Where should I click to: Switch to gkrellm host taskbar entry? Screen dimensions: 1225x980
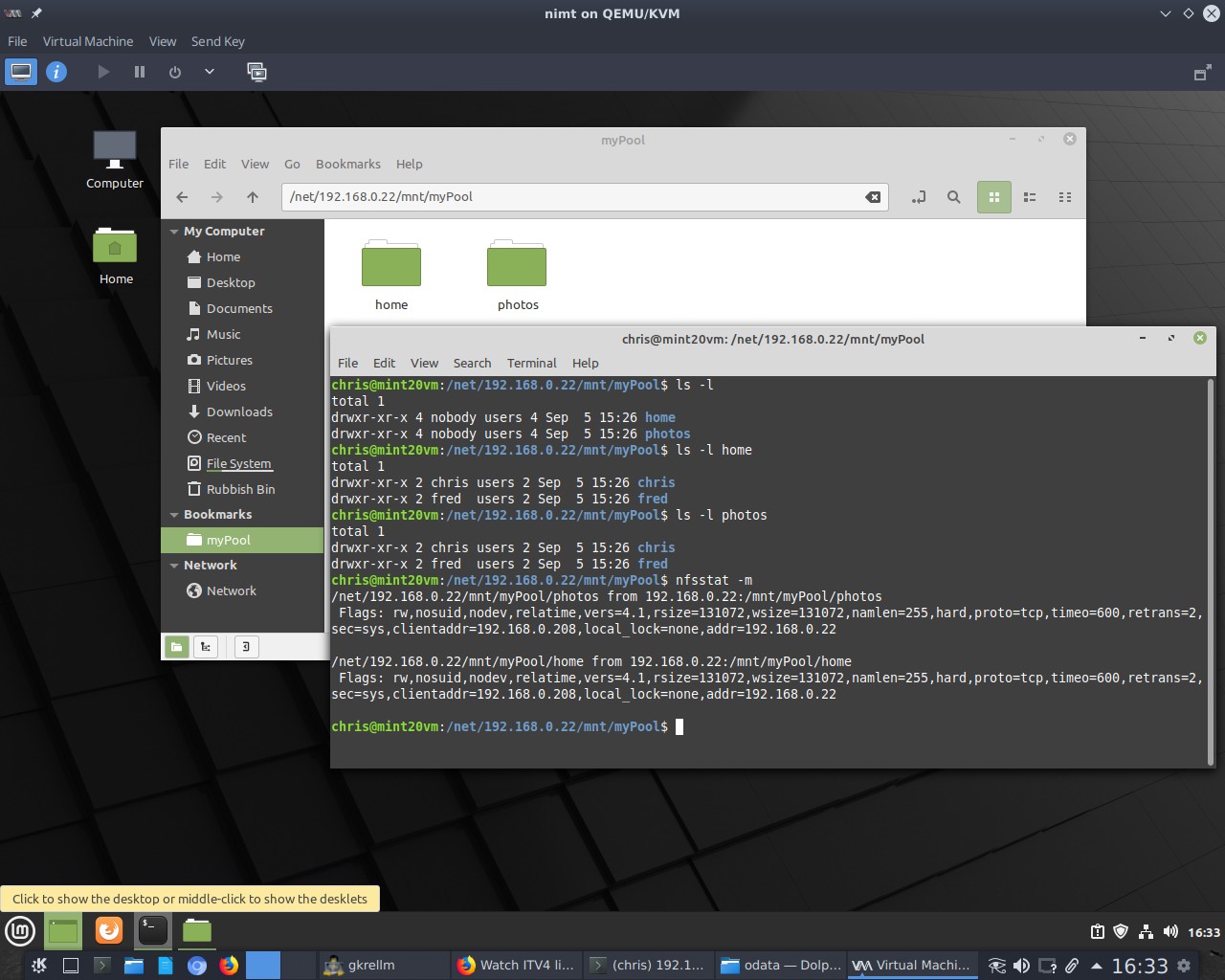[383, 965]
